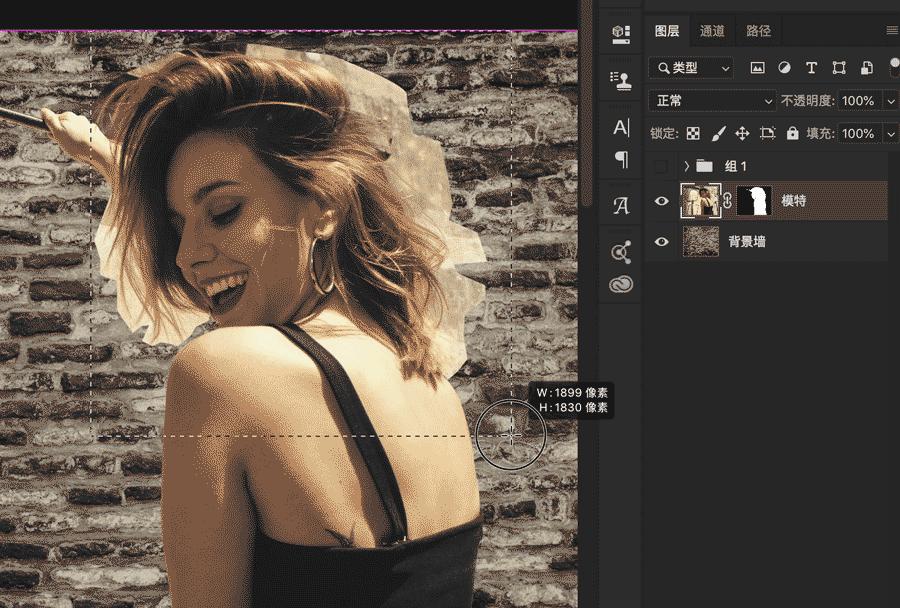900x608 pixels.
Task: Filter layers by type layers icon
Action: 811,68
